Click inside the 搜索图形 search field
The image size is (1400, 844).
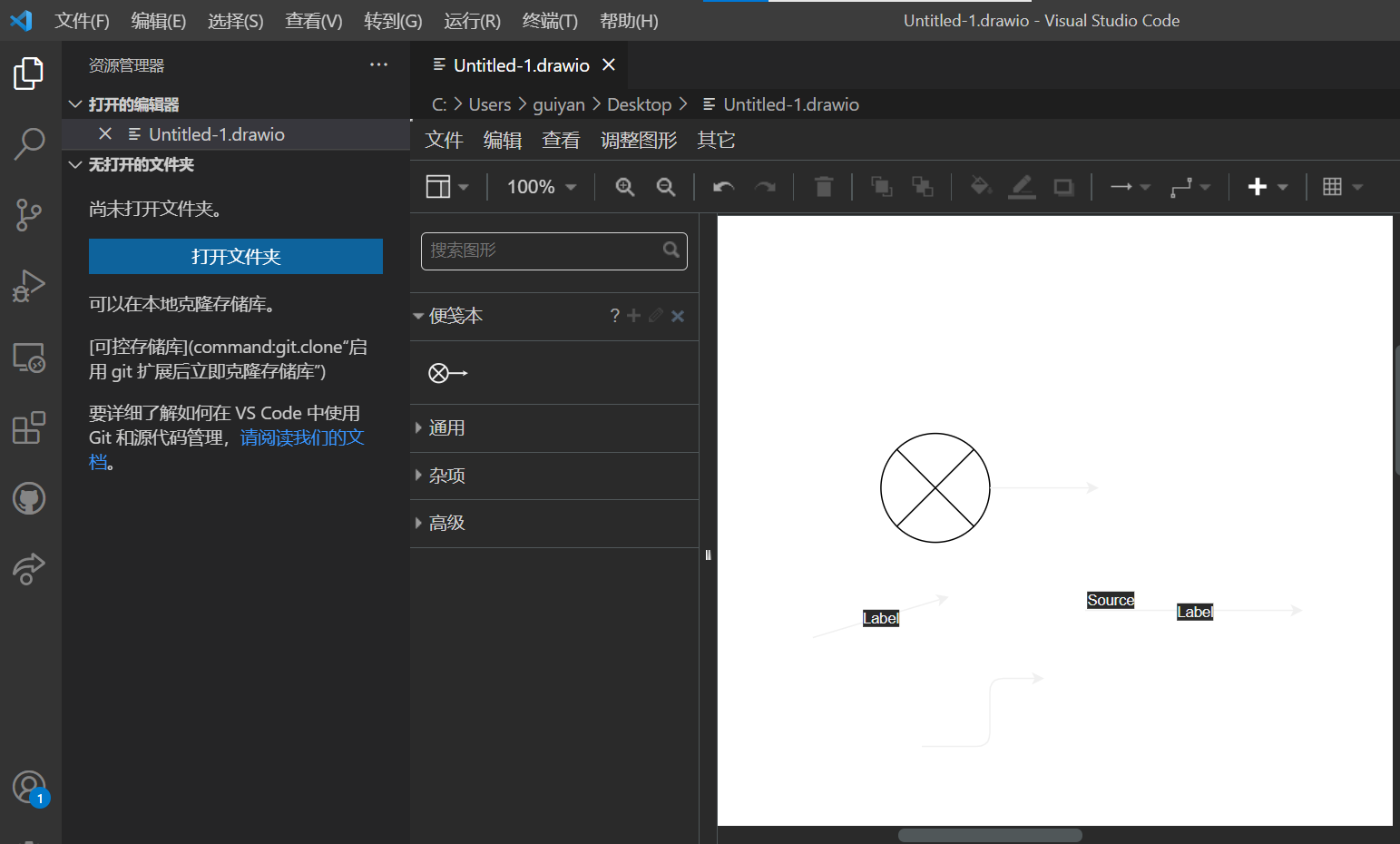(544, 250)
